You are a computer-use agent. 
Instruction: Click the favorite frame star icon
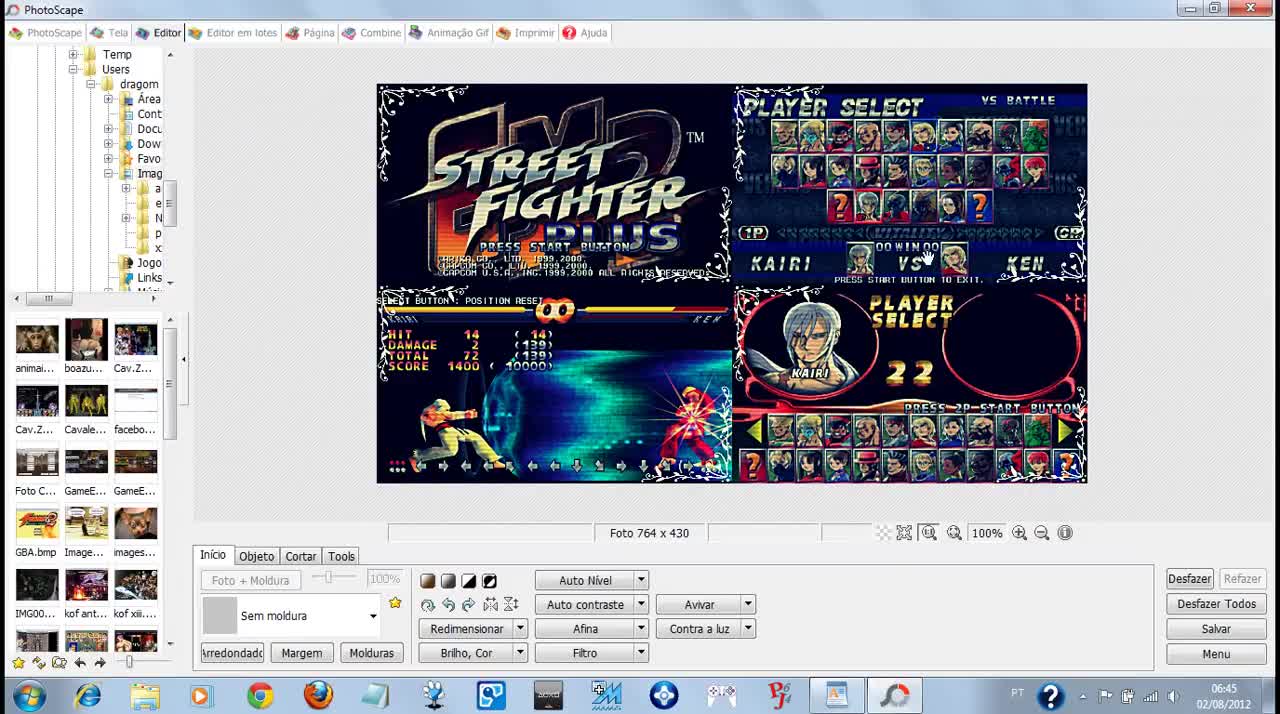pos(395,603)
